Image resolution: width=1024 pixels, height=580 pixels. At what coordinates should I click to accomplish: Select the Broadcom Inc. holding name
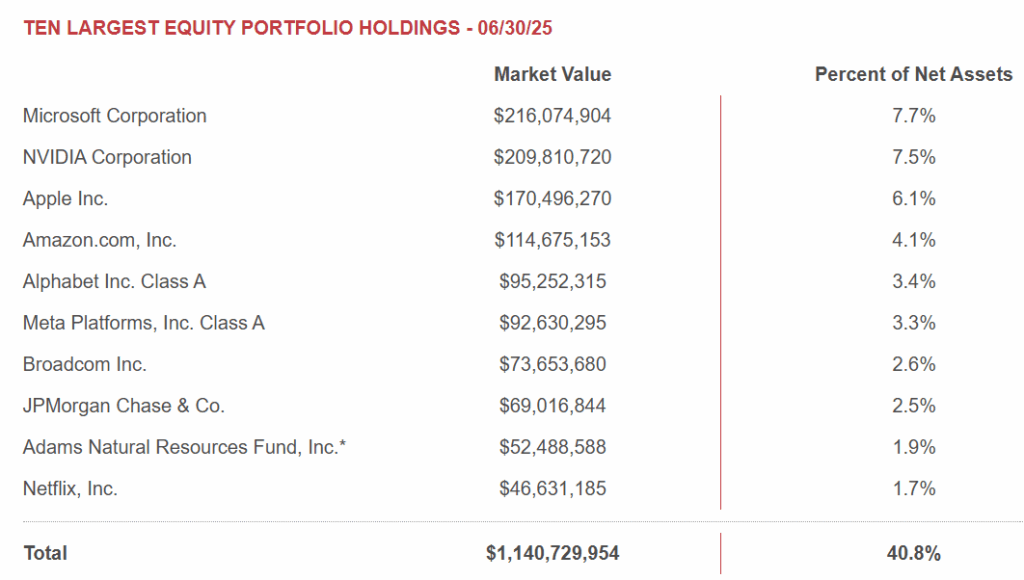point(85,364)
